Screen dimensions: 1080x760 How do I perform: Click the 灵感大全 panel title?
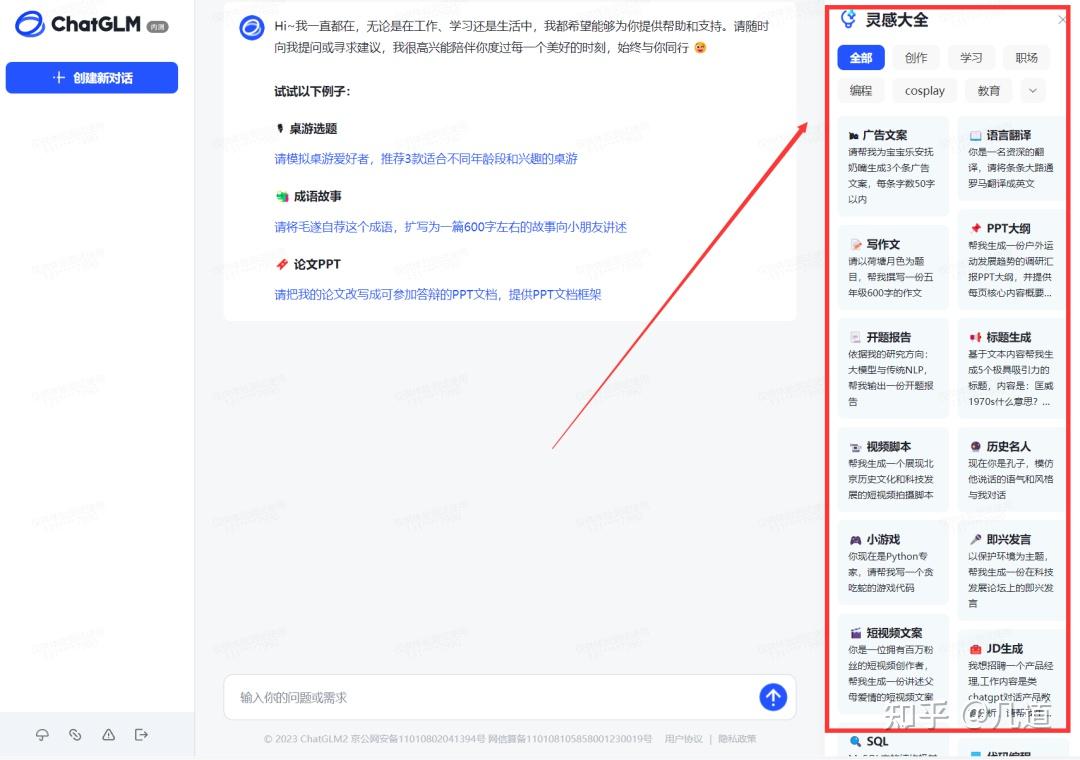[x=897, y=20]
